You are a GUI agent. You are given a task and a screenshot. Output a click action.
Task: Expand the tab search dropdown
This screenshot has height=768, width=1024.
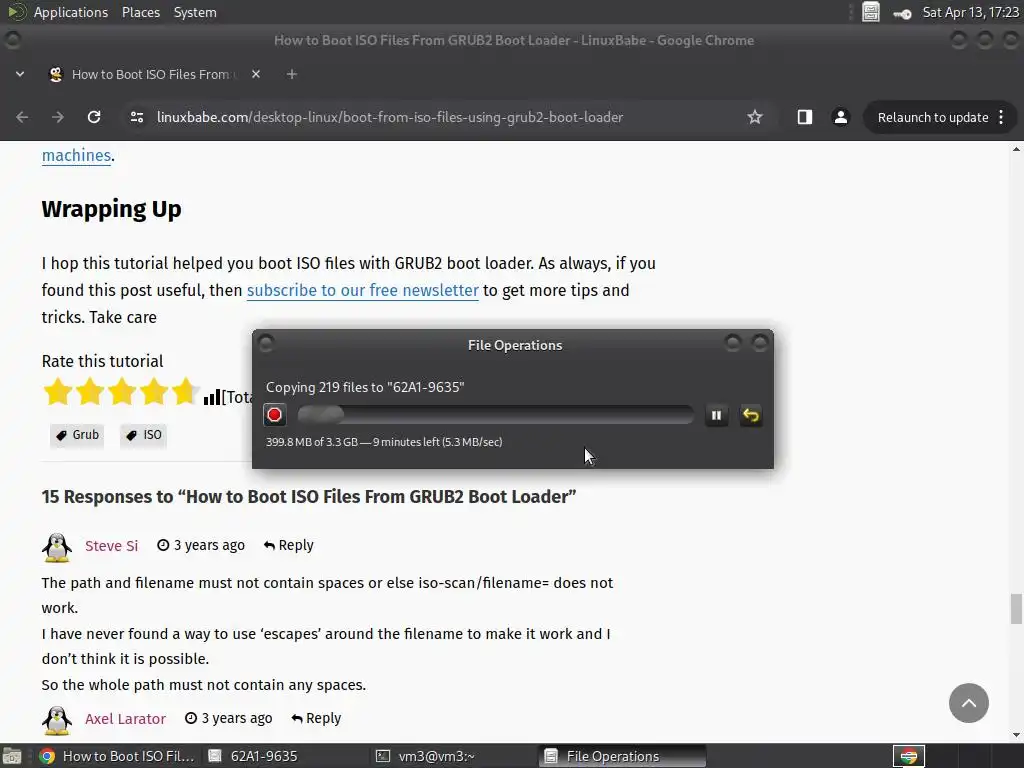20,74
